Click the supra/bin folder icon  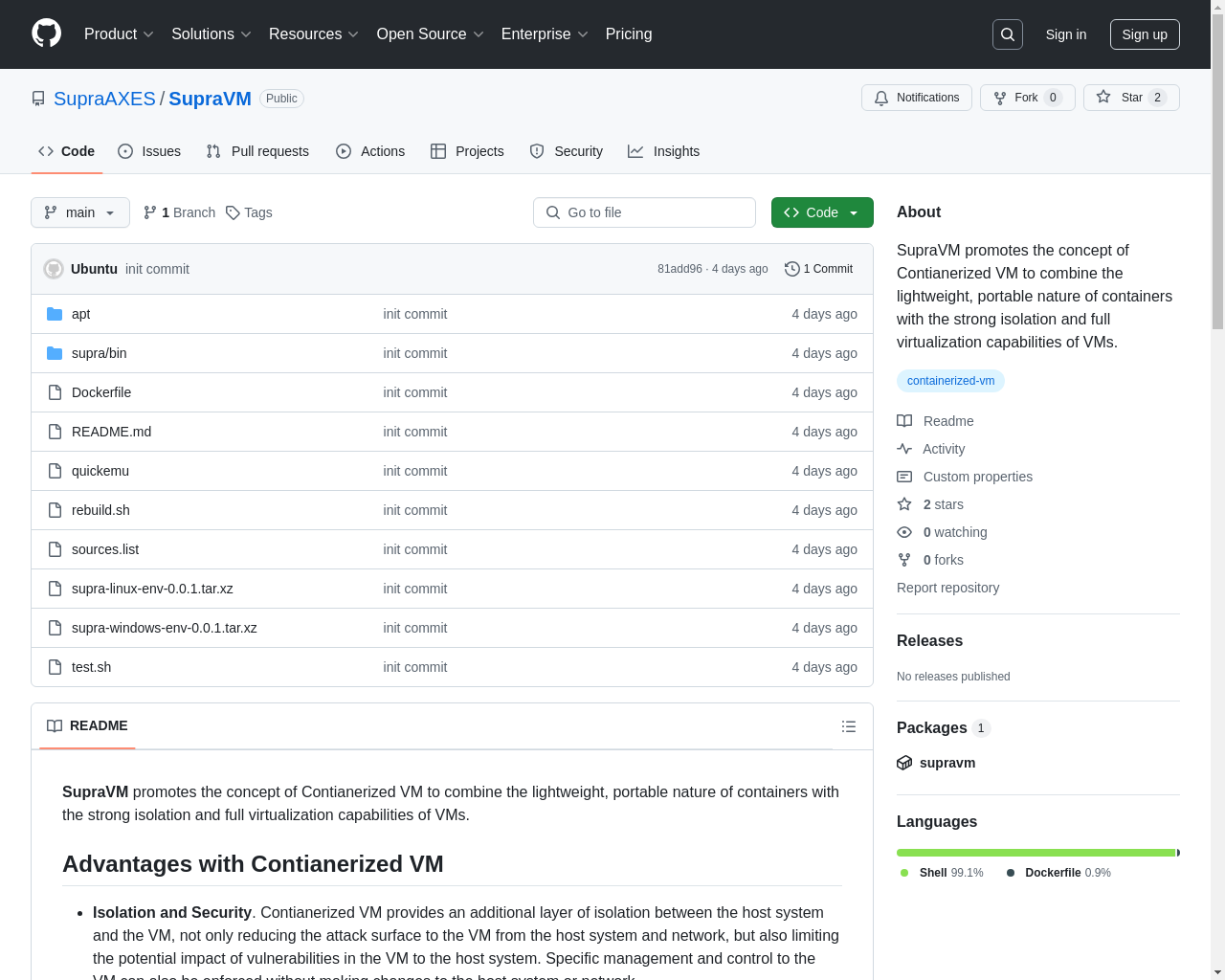55,353
